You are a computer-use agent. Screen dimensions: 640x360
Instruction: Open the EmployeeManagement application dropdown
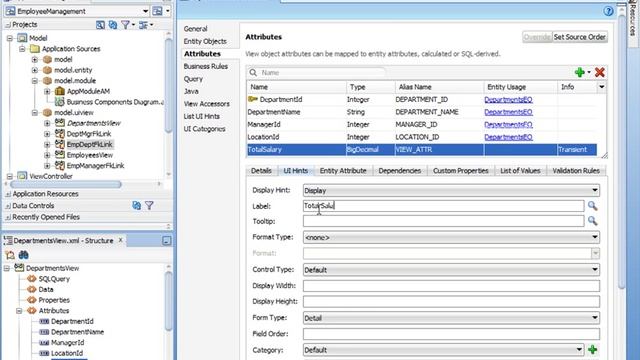(x=145, y=11)
